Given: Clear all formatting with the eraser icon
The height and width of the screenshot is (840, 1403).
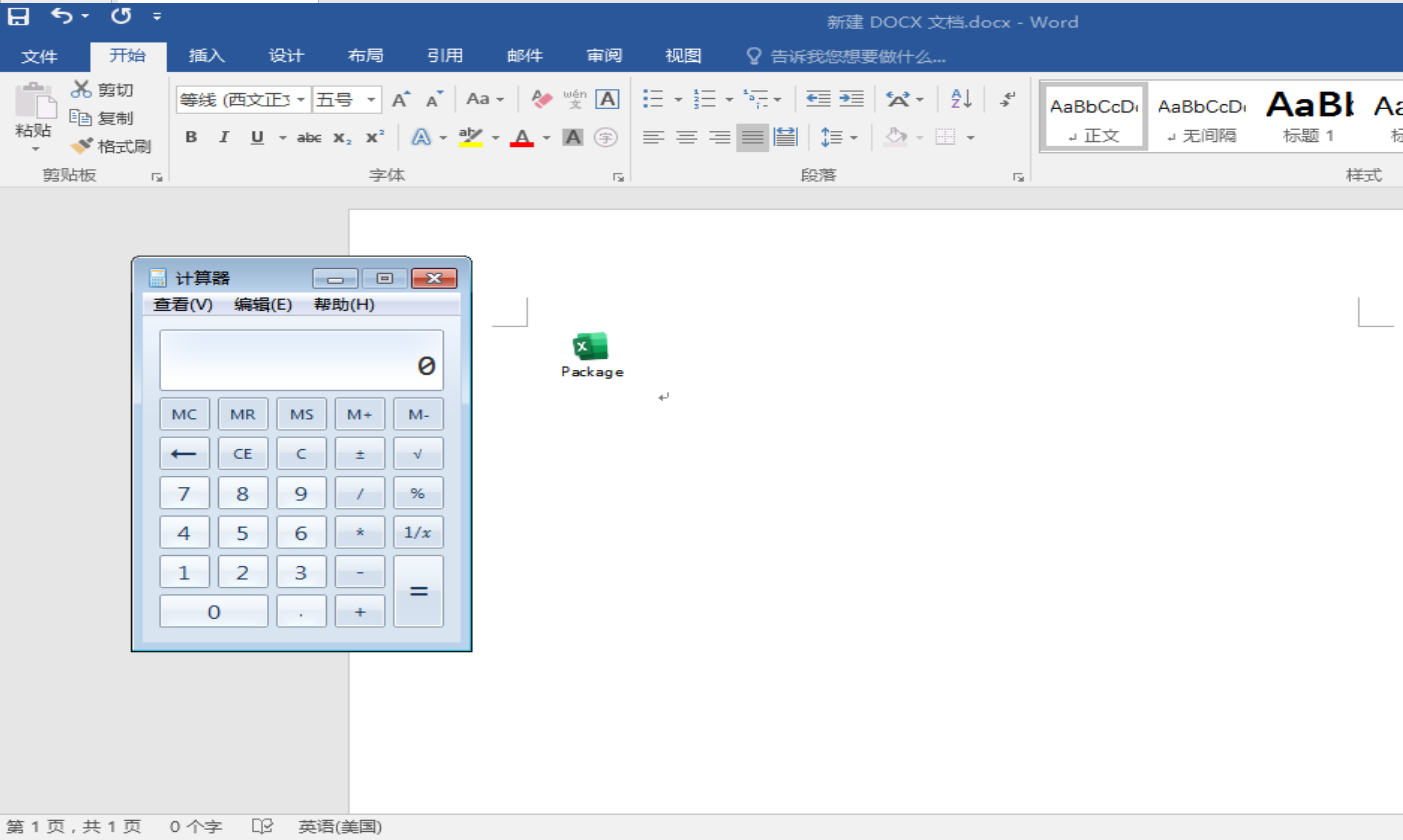Looking at the screenshot, I should point(541,99).
